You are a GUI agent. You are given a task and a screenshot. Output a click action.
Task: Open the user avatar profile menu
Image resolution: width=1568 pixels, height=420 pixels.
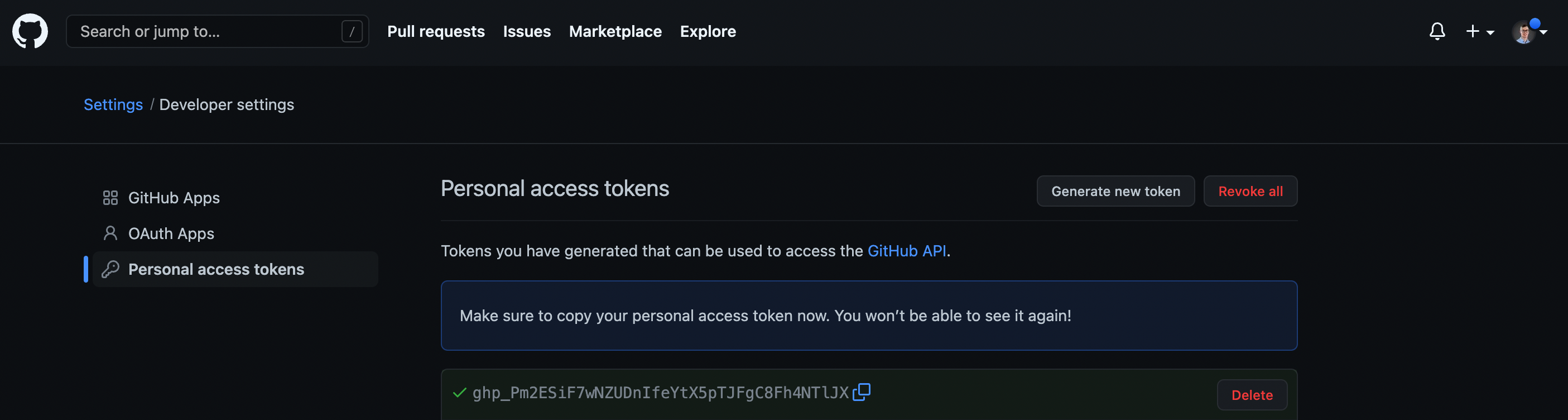point(1523,32)
